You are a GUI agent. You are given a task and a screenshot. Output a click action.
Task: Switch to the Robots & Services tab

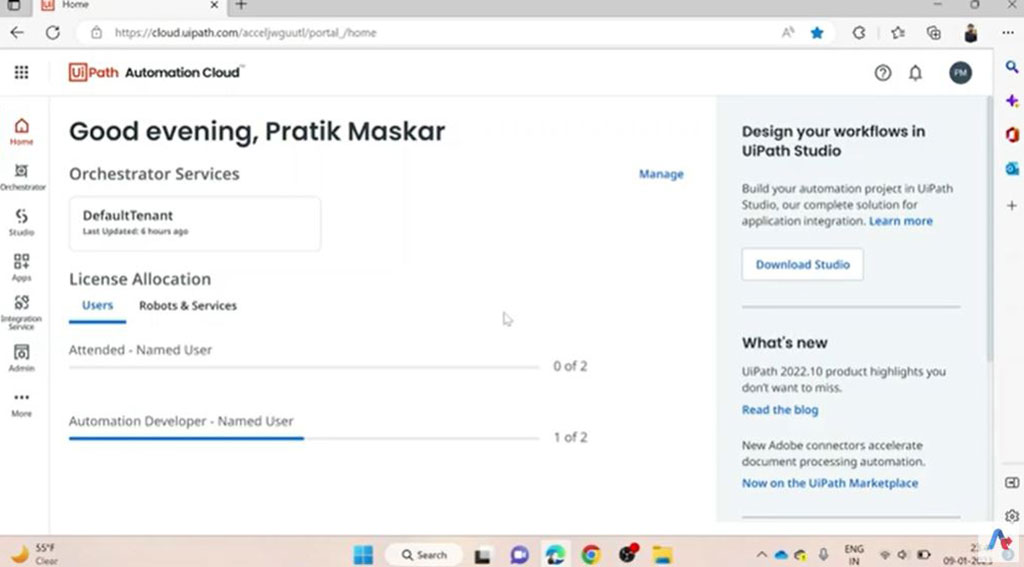[x=187, y=306]
